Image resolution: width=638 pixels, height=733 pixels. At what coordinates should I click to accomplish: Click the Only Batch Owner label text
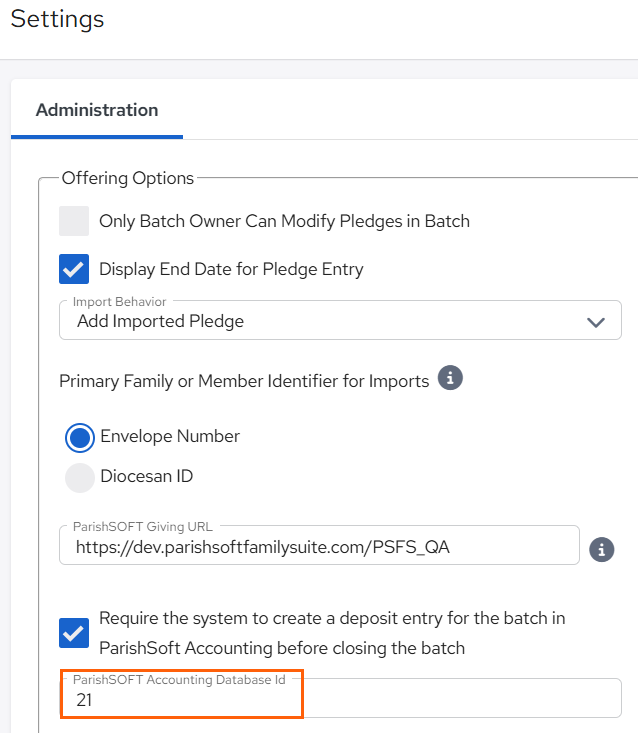284,221
